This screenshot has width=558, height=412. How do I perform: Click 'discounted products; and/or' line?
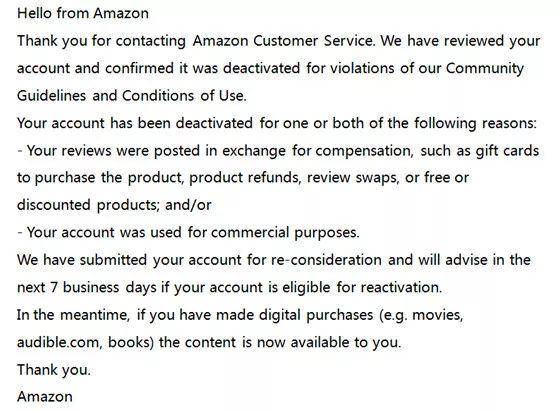pyautogui.click(x=114, y=205)
